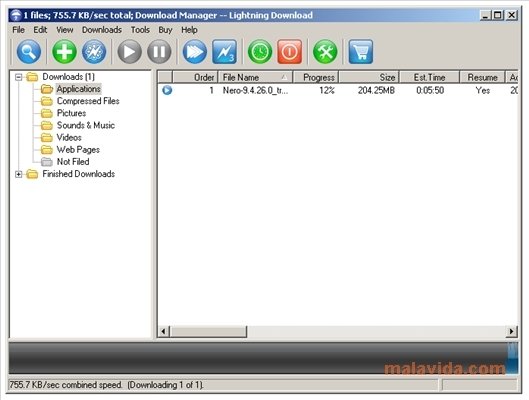Click the right arrow of horizontal scrollbar
This screenshot has height=400, width=529.
[x=511, y=331]
